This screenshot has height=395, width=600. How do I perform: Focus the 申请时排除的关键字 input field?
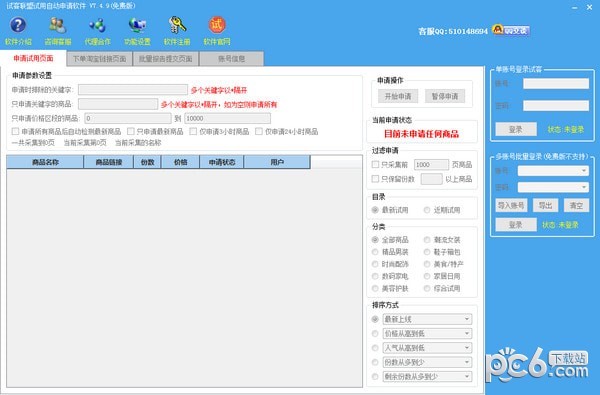[x=133, y=90]
